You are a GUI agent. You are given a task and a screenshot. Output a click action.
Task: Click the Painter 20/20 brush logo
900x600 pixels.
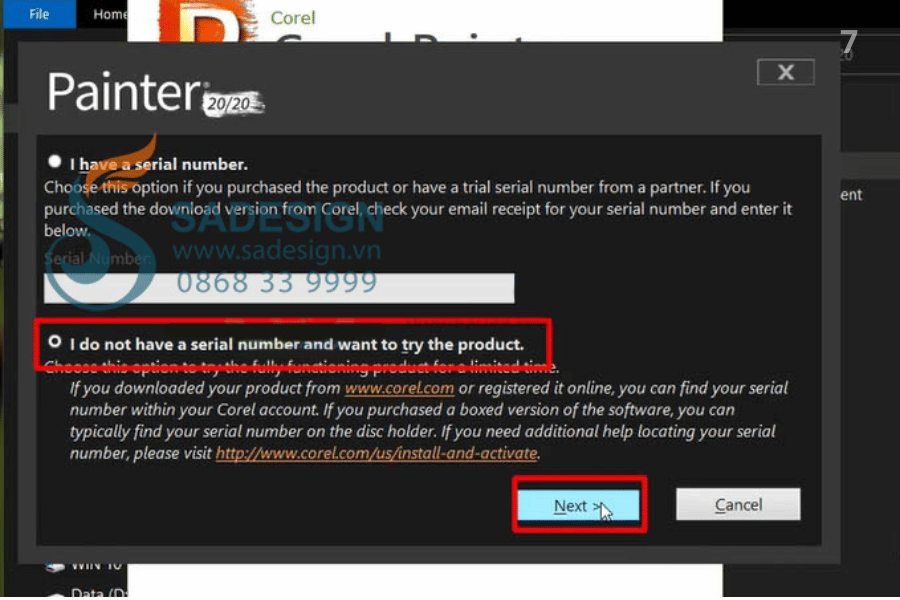(155, 93)
